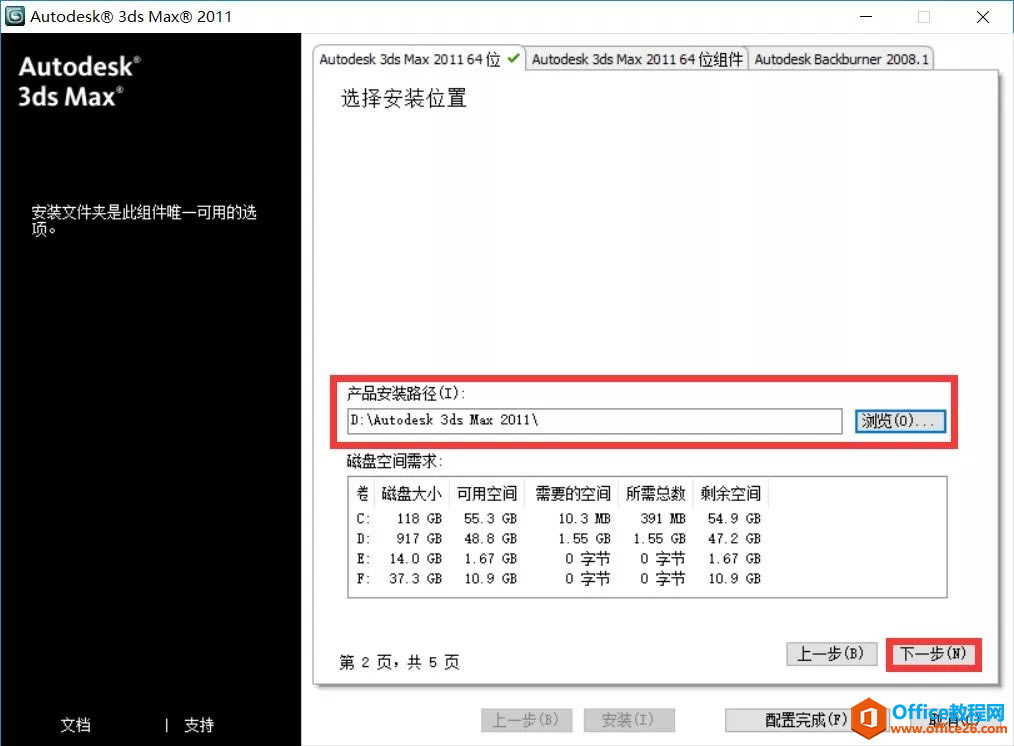
Task: Click the 需要的空间 column header
Action: tap(572, 494)
